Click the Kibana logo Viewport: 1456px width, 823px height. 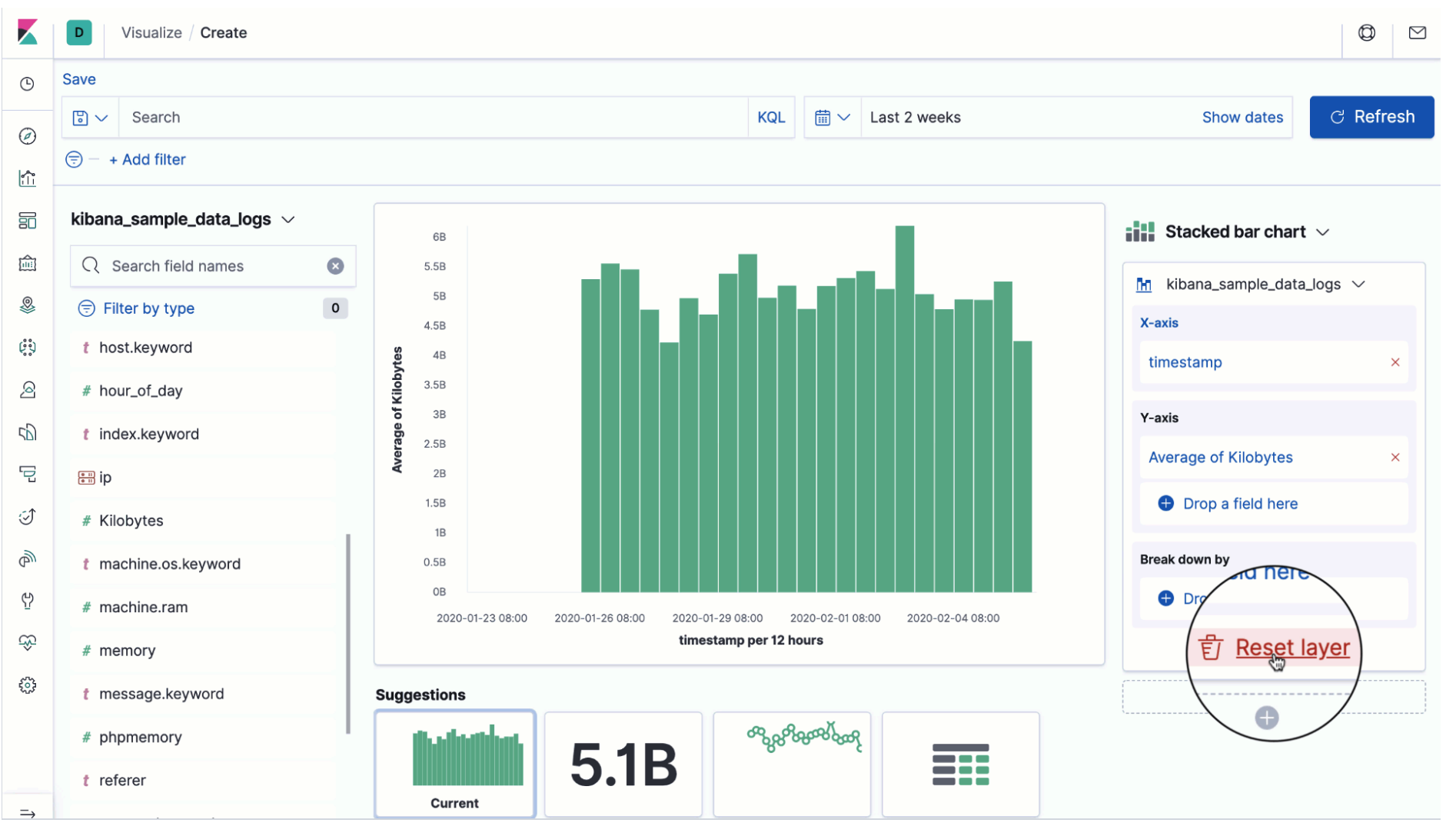click(28, 32)
